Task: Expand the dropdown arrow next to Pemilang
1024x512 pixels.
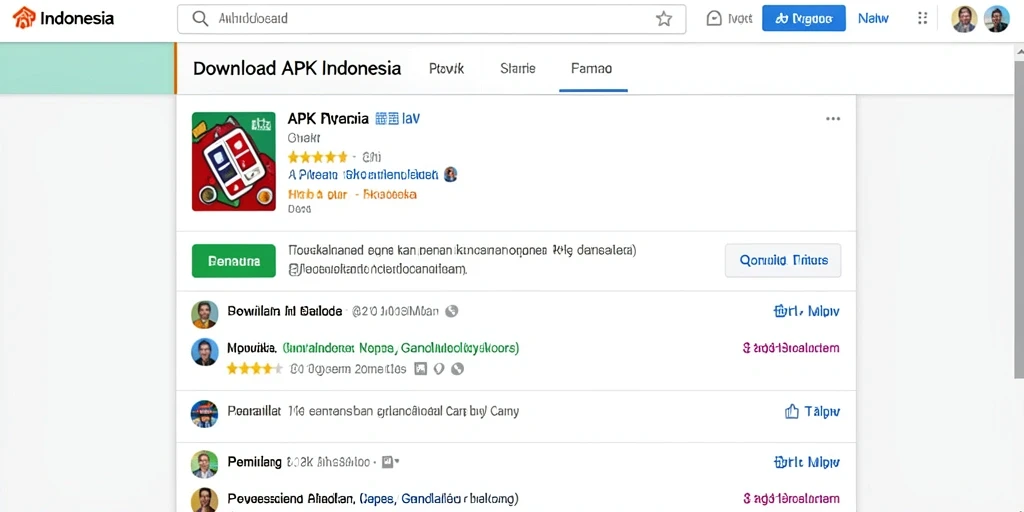Action: [397, 462]
